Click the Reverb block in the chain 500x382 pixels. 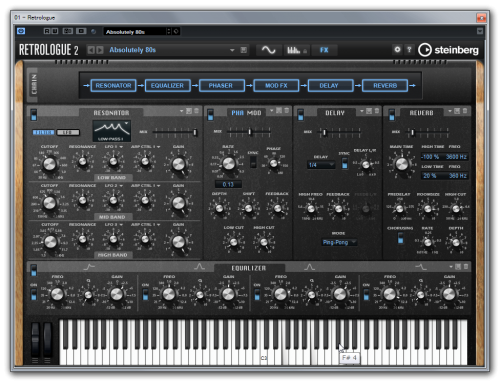pyautogui.click(x=385, y=86)
